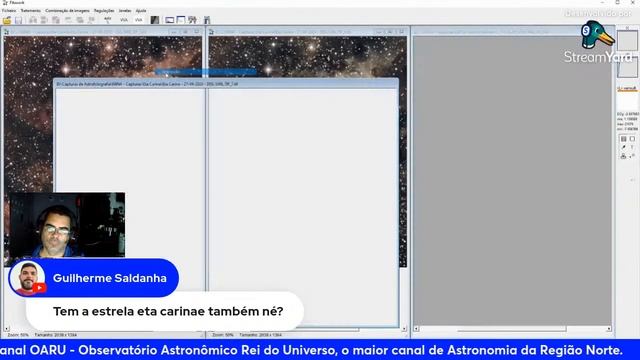Click horizontal scrollbar thumb of third gray window
The width and height of the screenshot is (640, 360).
(512, 329)
